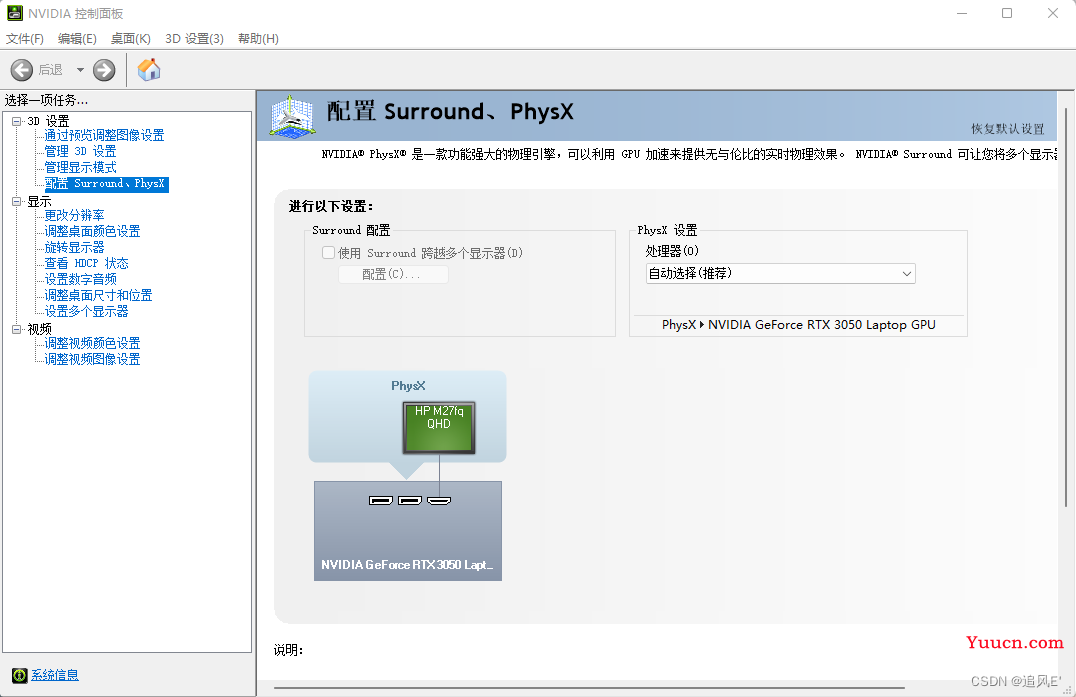Open the back history dropdown arrow
Screen dimensions: 1076x697
tap(80, 70)
